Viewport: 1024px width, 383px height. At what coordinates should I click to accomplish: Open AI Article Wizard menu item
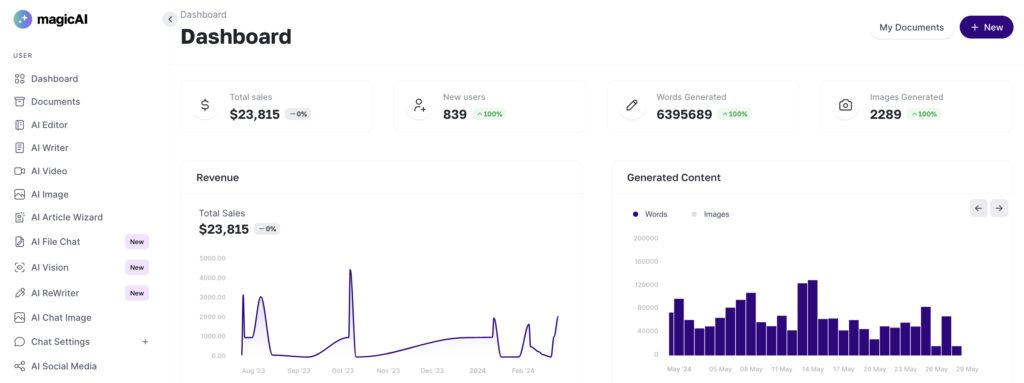point(67,218)
